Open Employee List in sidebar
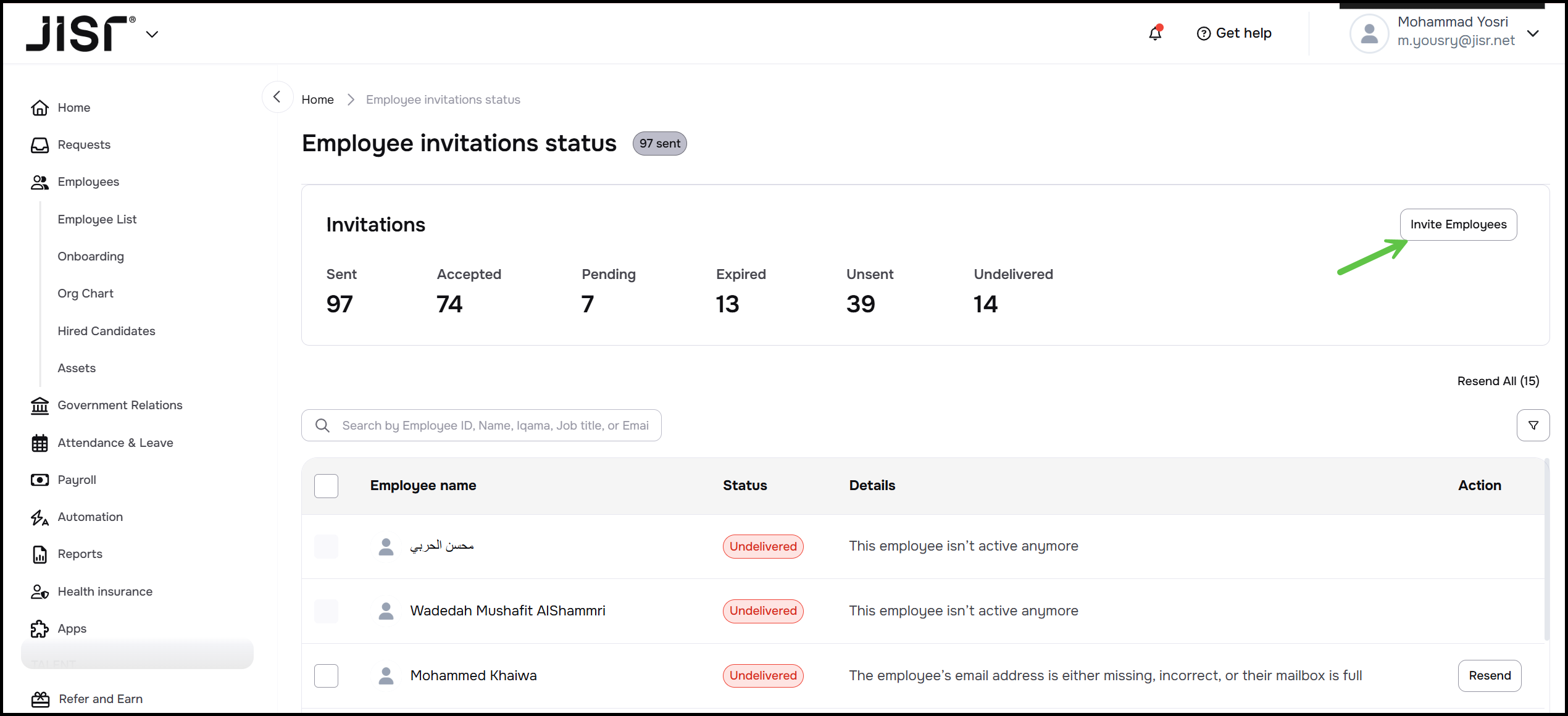Viewport: 1568px width, 716px height. click(97, 219)
